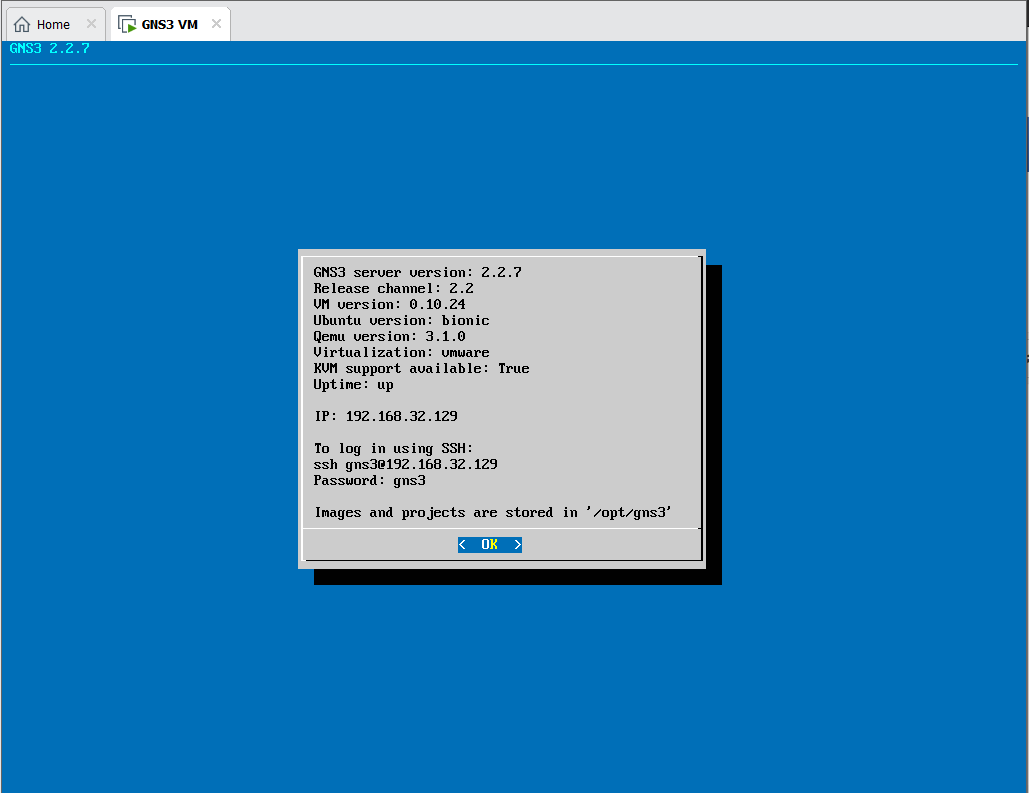The image size is (1029, 793).
Task: Click the 'KVM support available: True' line
Action: tap(421, 369)
